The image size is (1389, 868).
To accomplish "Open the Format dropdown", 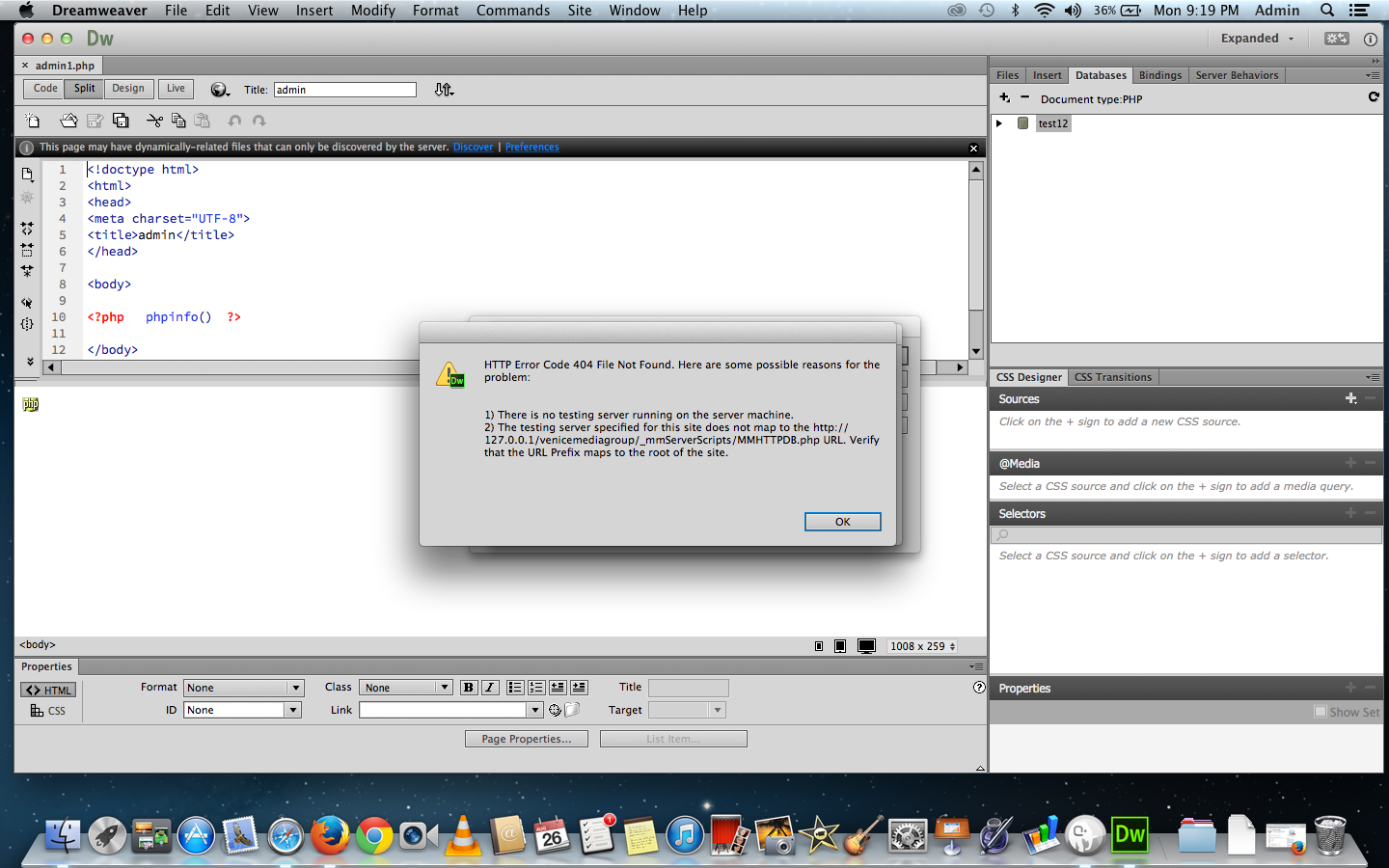I will coord(244,688).
